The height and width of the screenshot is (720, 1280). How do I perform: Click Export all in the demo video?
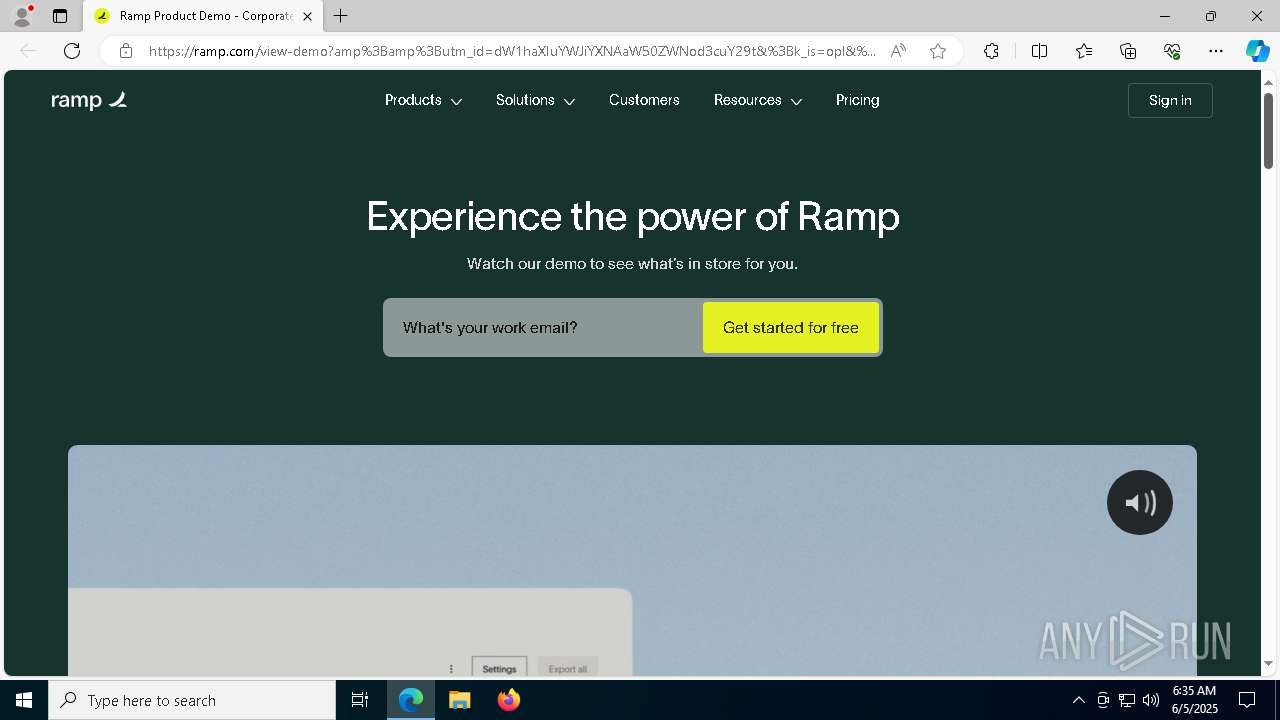pyautogui.click(x=568, y=669)
